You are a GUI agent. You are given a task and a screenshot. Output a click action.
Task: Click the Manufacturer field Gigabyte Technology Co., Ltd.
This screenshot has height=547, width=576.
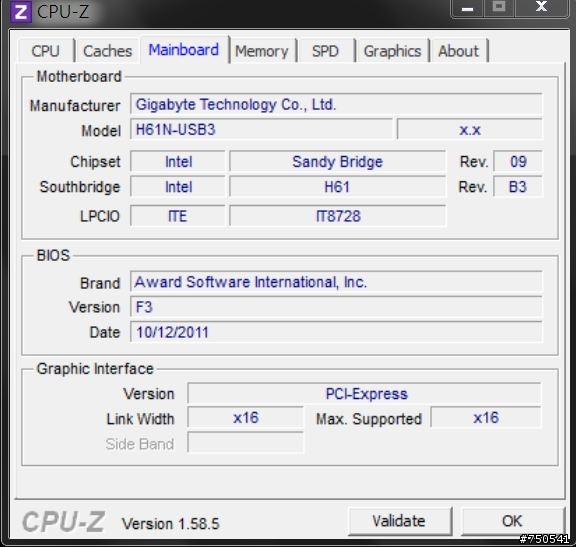336,104
